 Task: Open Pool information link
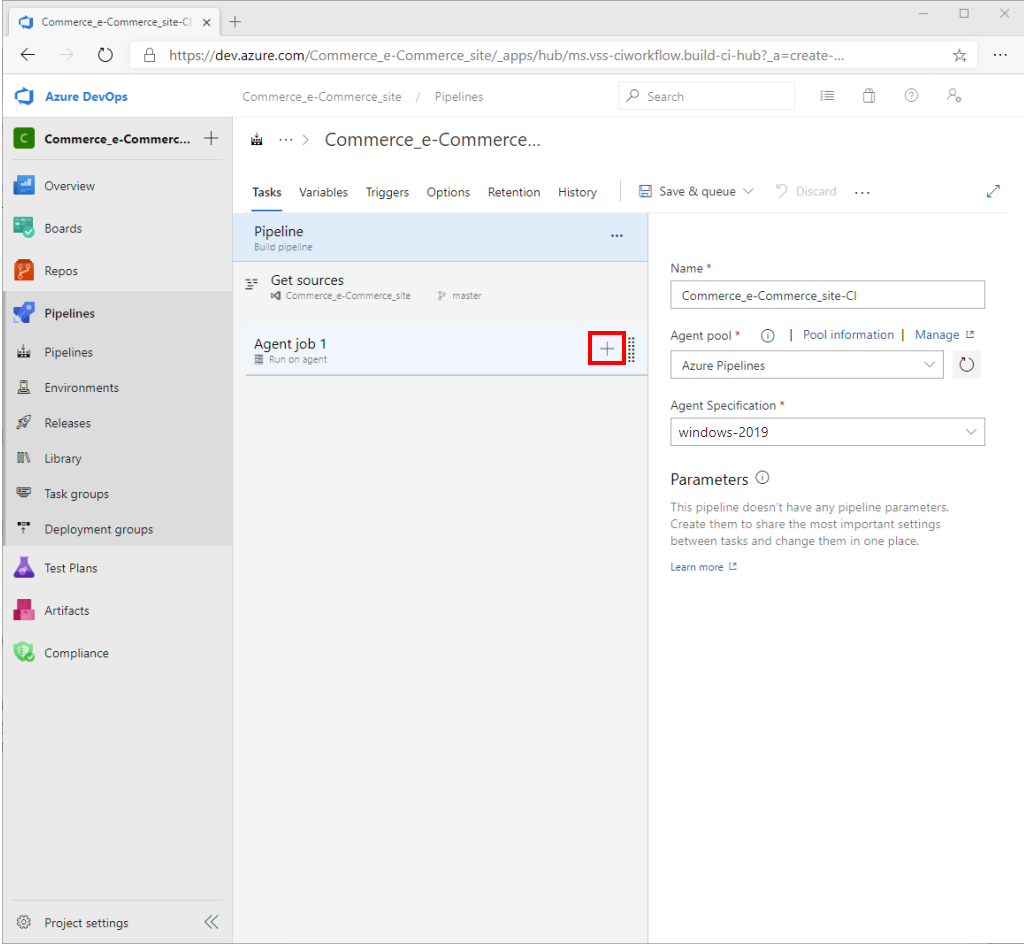848,335
